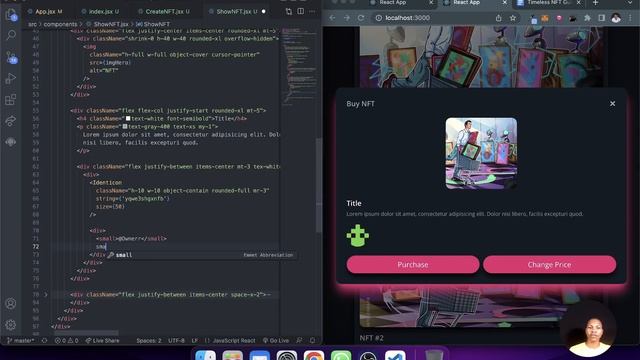The height and width of the screenshot is (360, 640).
Task: Click the Chrome back arrow
Action: [x=332, y=18]
